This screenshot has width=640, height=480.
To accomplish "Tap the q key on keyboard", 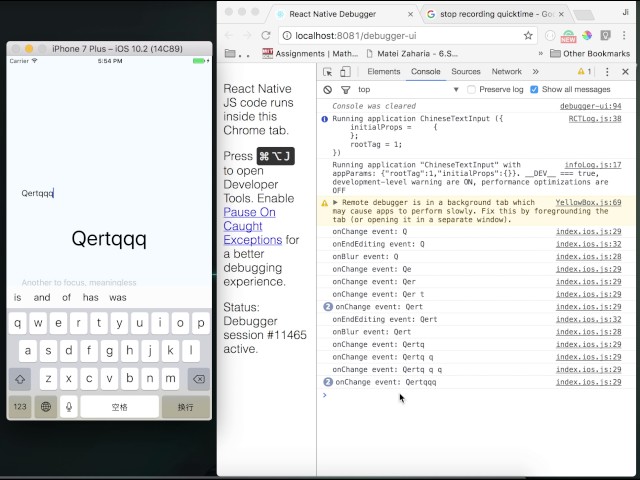I will point(18,323).
